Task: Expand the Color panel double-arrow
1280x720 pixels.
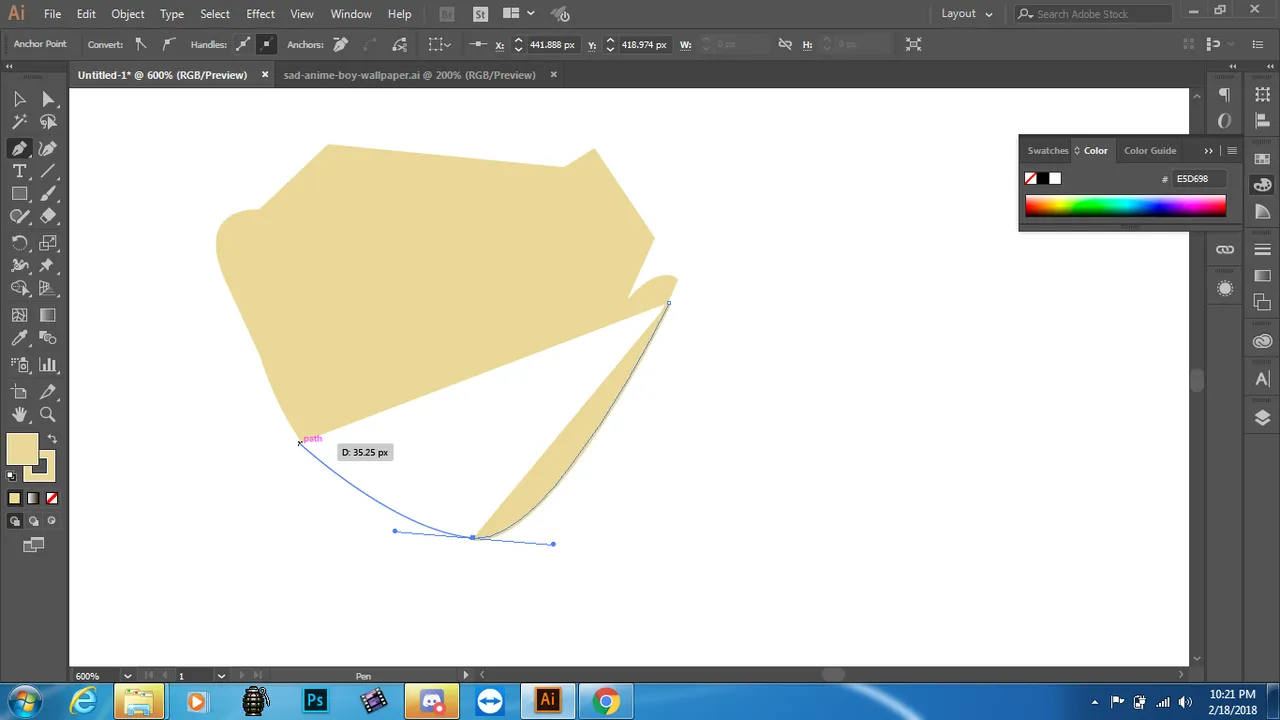Action: [1208, 151]
